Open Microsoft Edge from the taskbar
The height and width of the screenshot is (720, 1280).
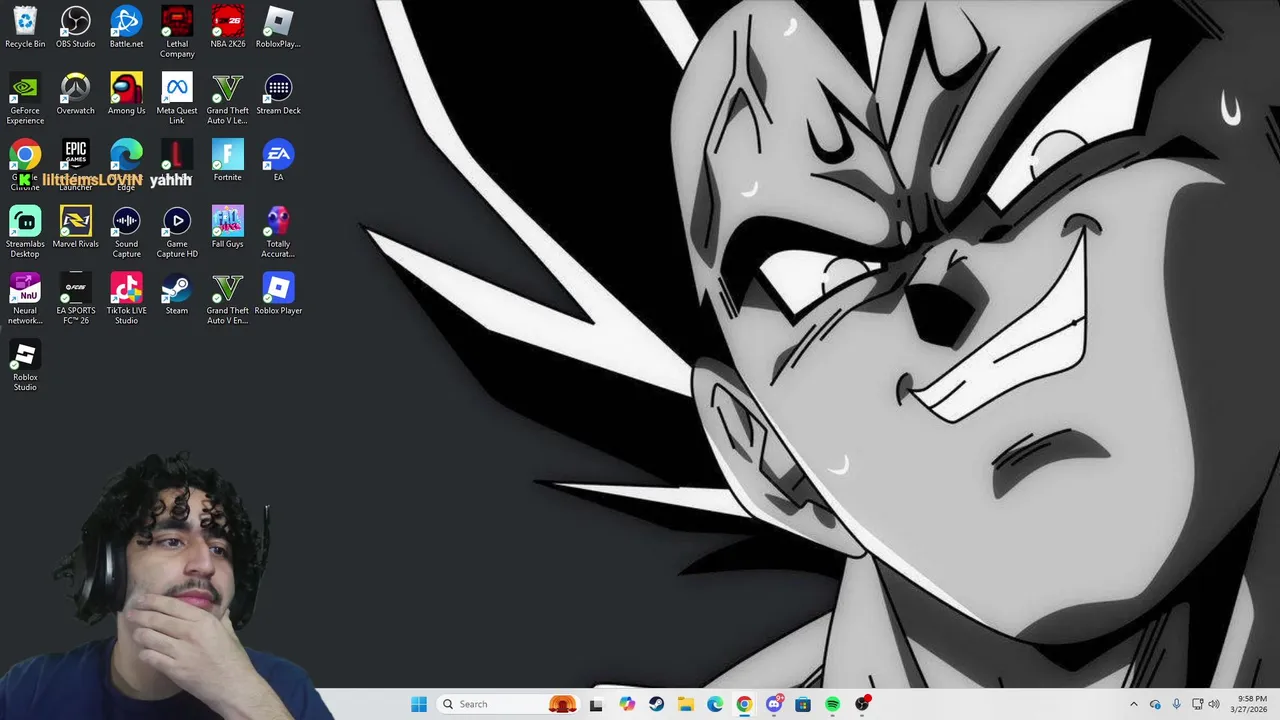tap(715, 704)
